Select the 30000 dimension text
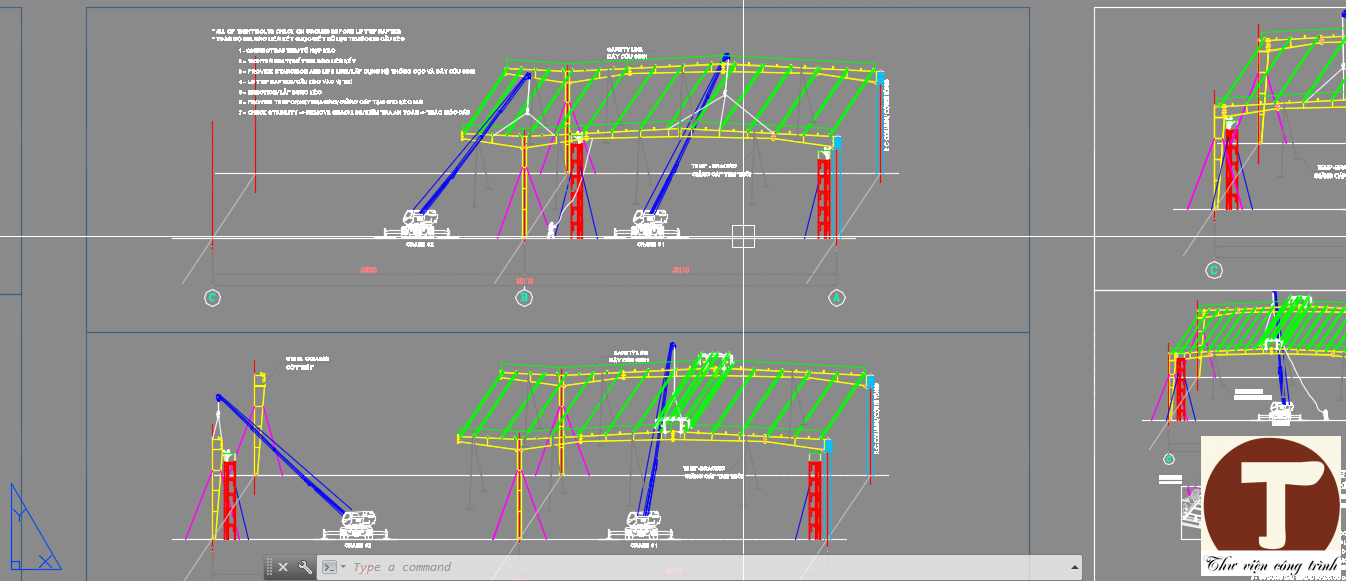Screen dimensions: 1346x581 click(x=368, y=270)
